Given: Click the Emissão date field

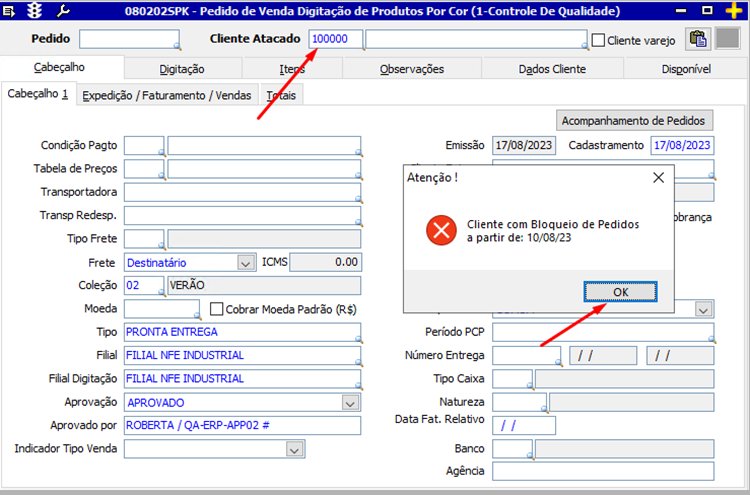Looking at the screenshot, I should [x=524, y=145].
